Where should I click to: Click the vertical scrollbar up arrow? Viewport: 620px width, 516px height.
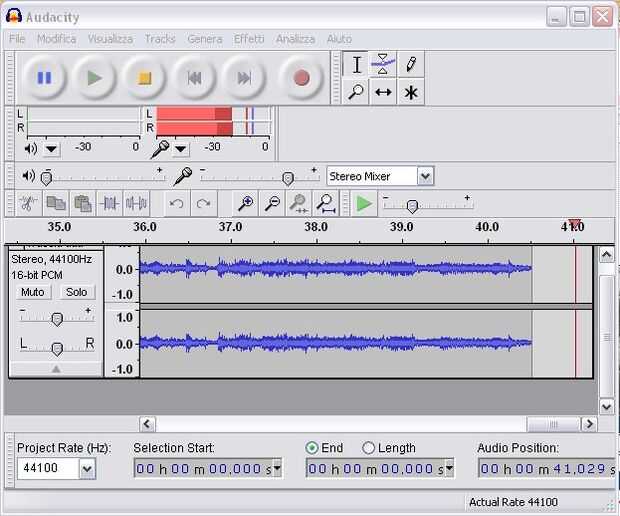tap(607, 255)
